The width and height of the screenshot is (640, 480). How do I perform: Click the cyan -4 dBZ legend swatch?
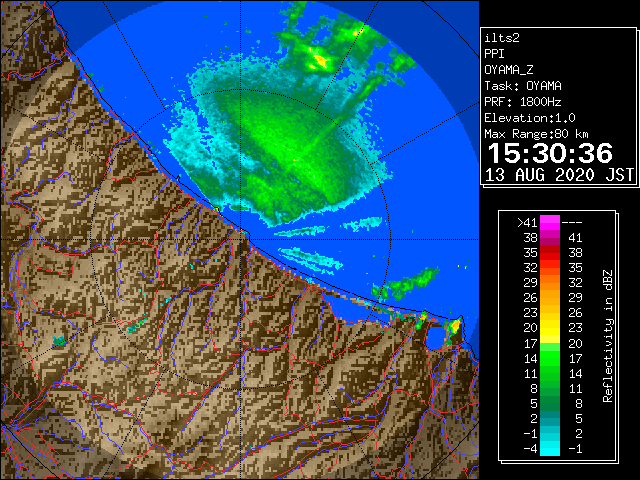[x=550, y=448]
